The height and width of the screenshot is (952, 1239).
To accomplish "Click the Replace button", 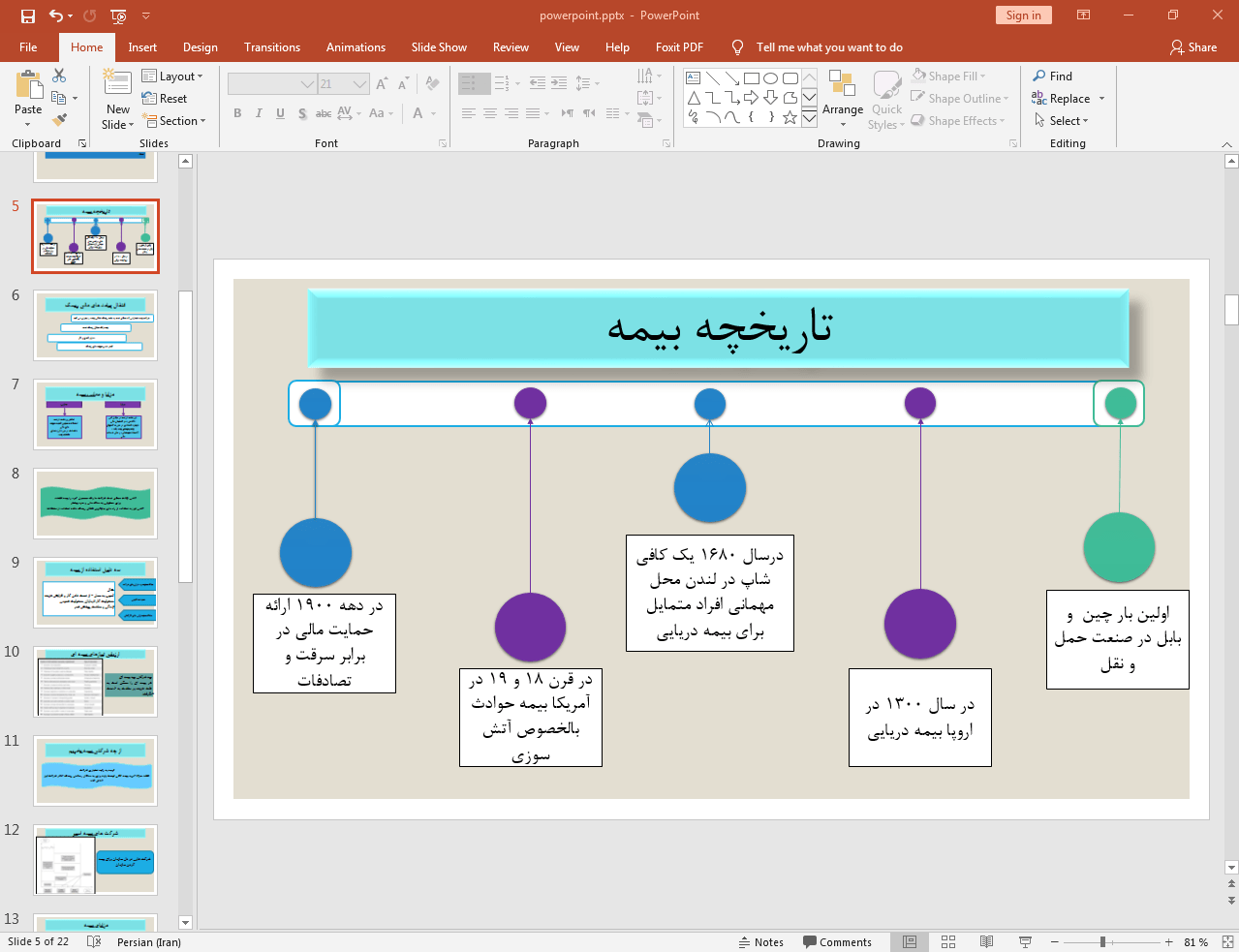I will tap(1062, 99).
